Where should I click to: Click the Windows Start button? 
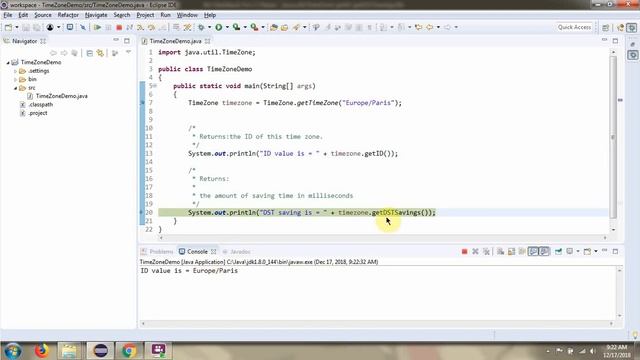pos(12,350)
